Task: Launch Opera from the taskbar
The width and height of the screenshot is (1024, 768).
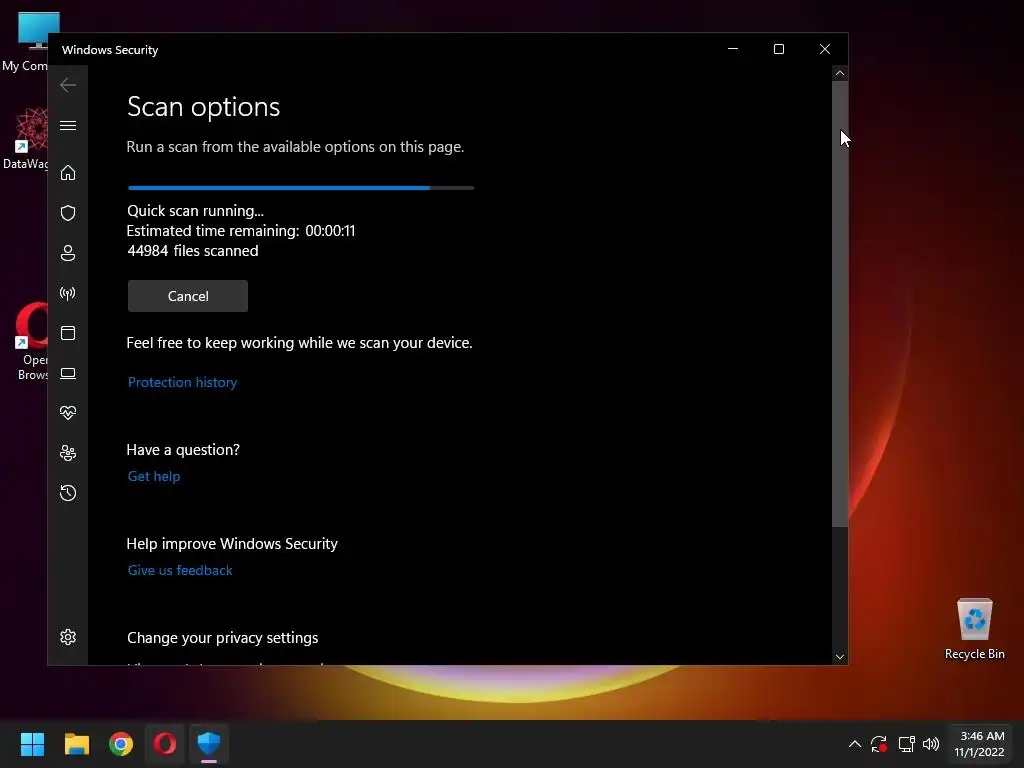Action: click(165, 744)
